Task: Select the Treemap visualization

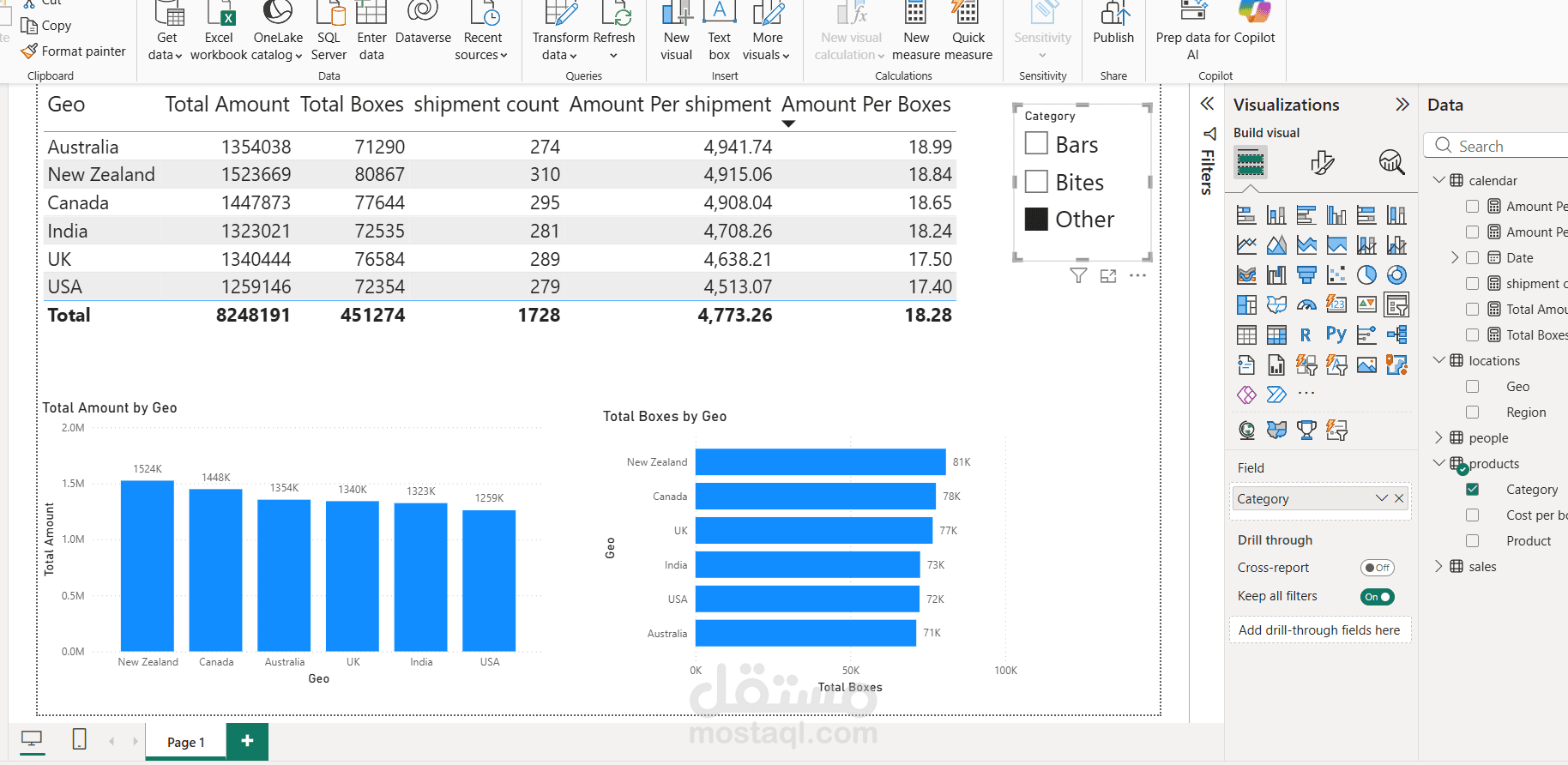Action: pos(1246,304)
